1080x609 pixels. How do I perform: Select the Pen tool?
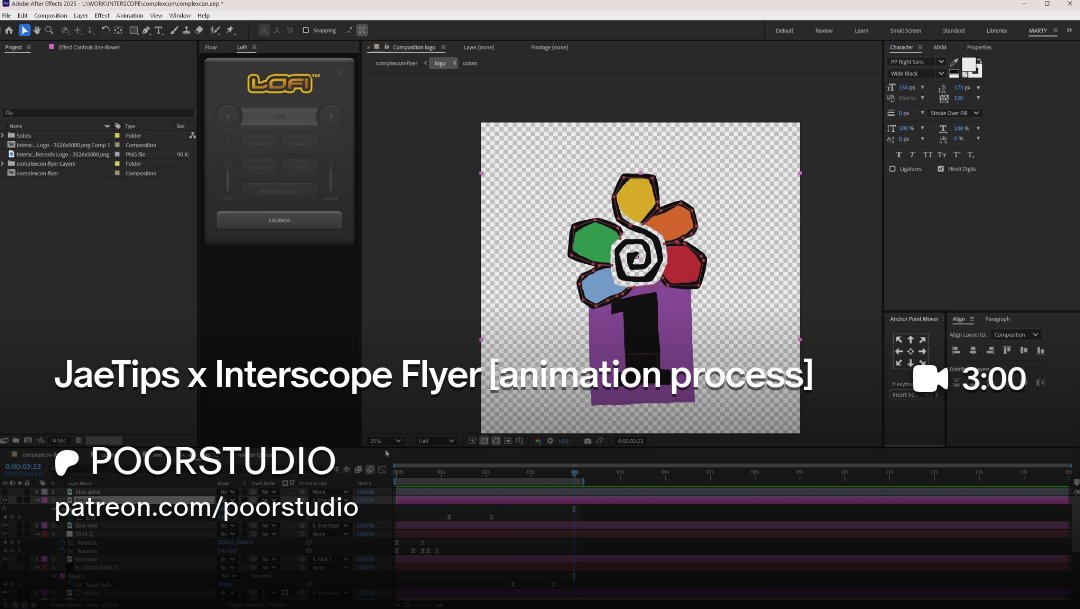click(x=146, y=30)
